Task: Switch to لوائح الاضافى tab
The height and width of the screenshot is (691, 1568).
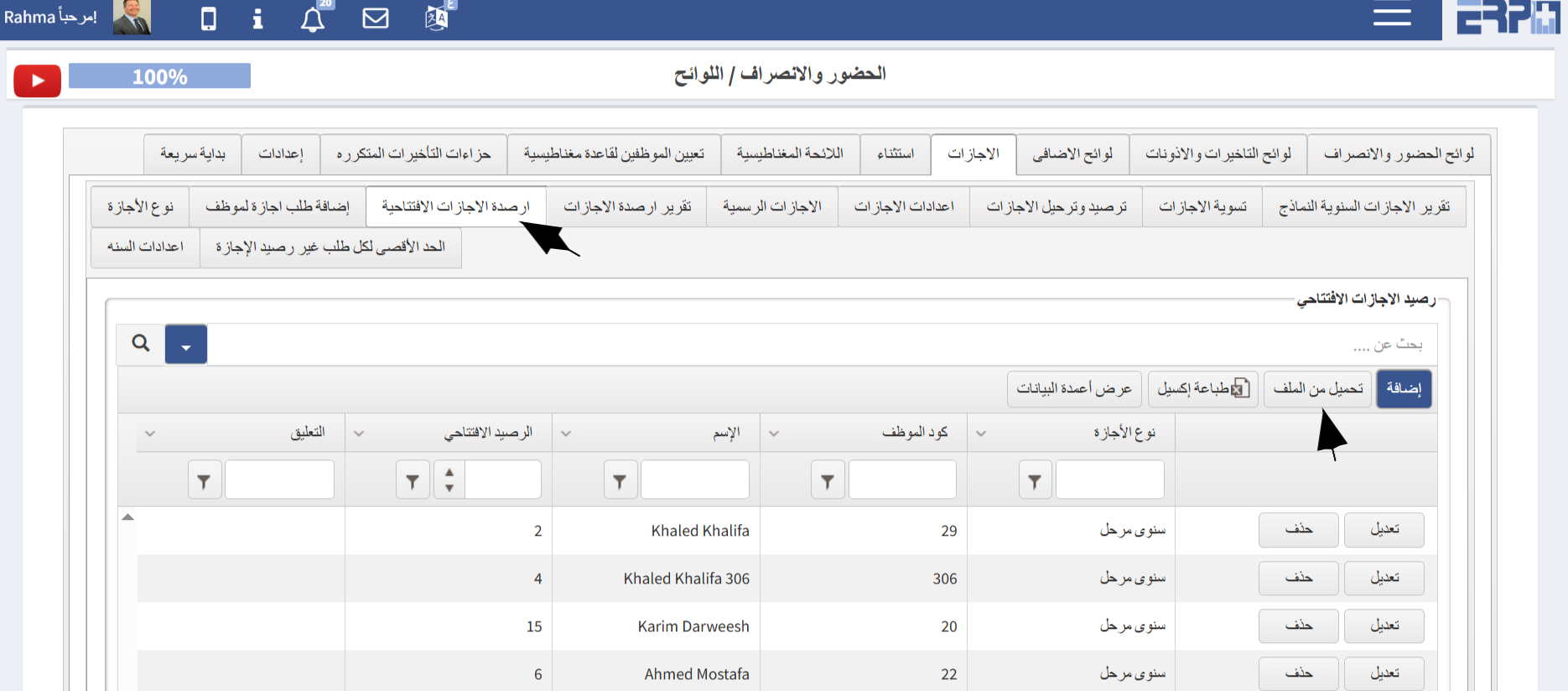Action: click(1072, 154)
